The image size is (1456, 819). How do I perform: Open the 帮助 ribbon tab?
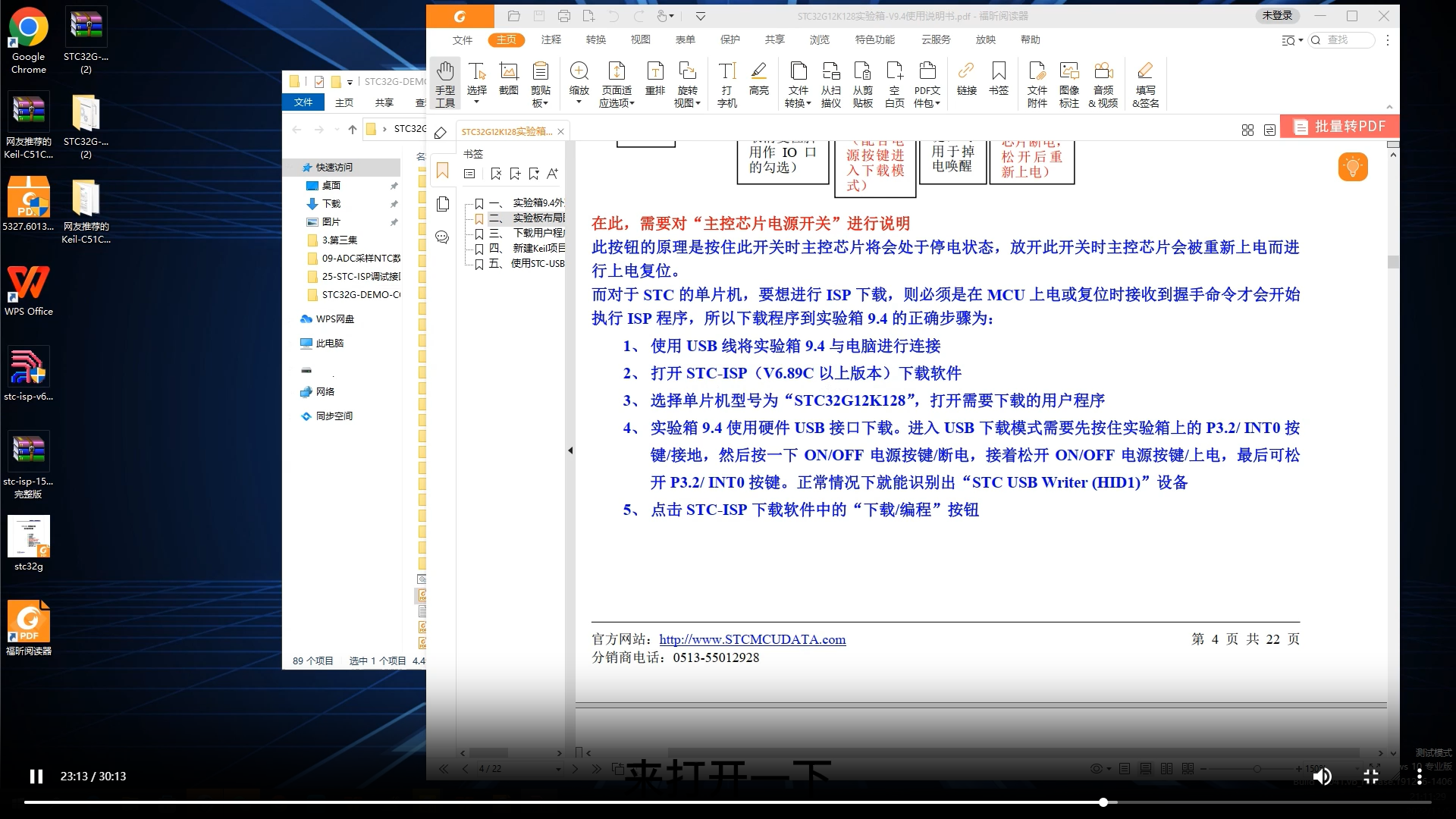(1031, 39)
